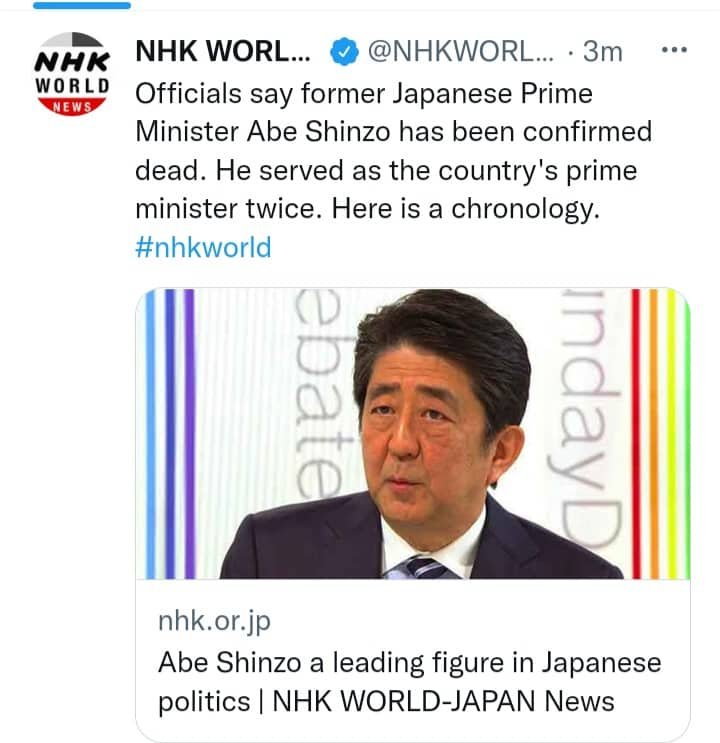Click "NHK WORLD-JAPAN News" in card title
The width and height of the screenshot is (720, 743).
[443, 701]
